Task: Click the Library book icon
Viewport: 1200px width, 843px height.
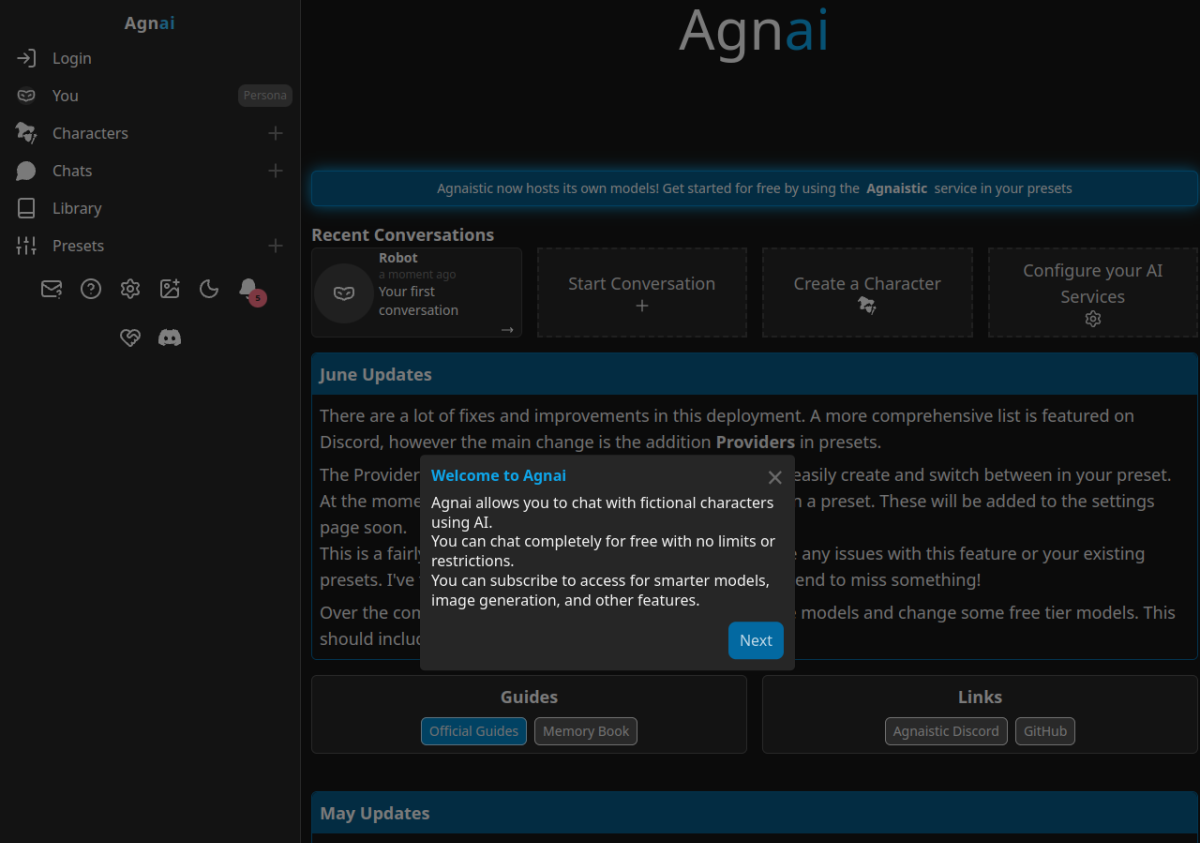Action: [26, 208]
